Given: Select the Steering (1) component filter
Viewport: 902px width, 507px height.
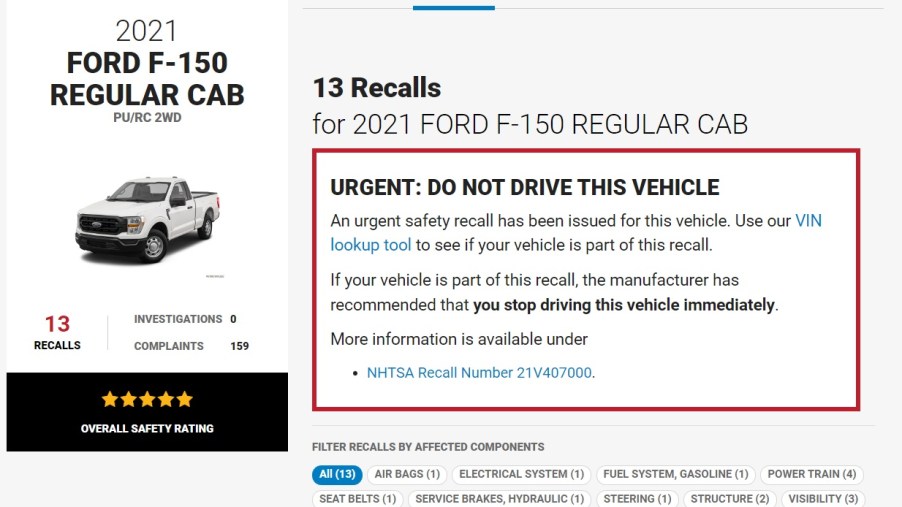Looking at the screenshot, I should [637, 498].
